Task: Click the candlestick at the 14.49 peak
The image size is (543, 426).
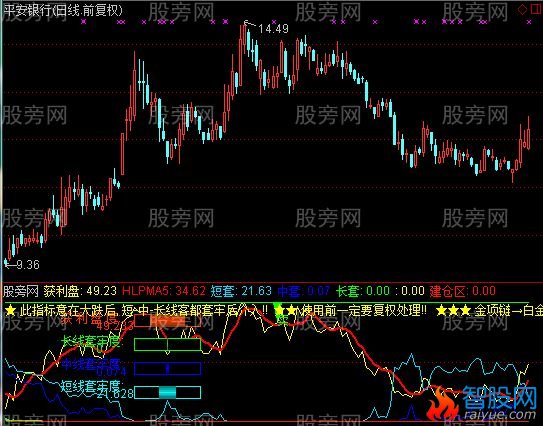Action: click(244, 39)
